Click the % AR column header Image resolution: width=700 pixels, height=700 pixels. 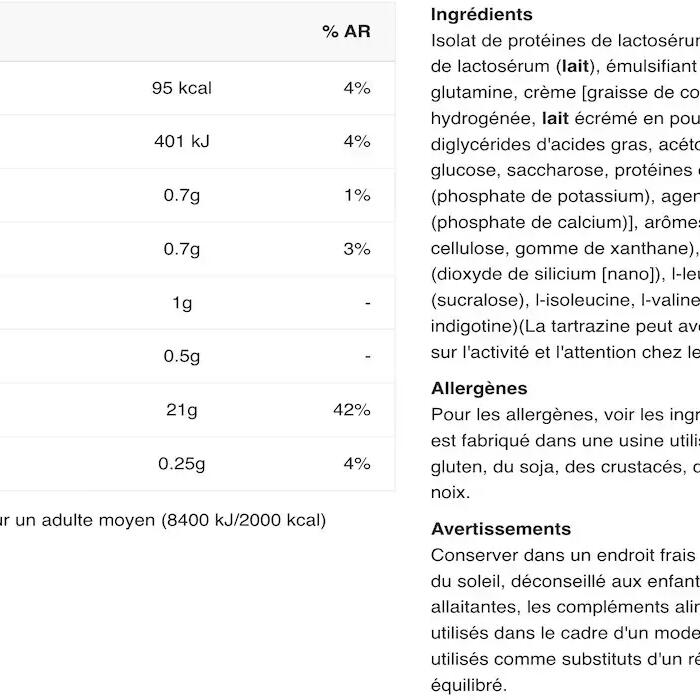[346, 32]
